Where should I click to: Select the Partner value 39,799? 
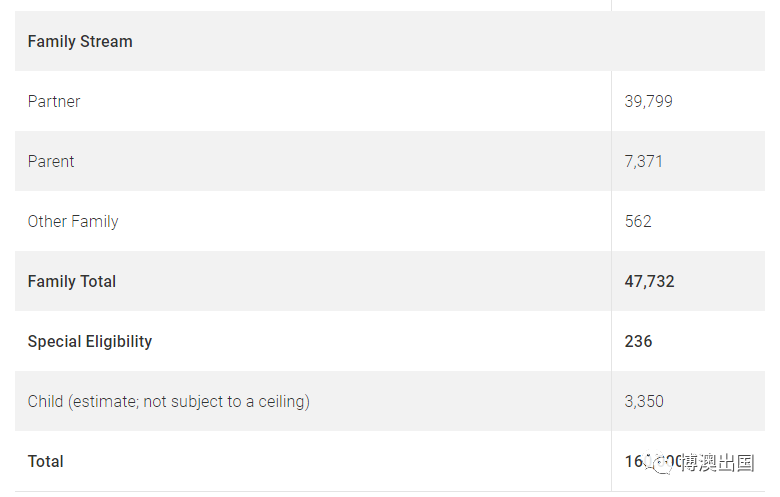tap(648, 101)
